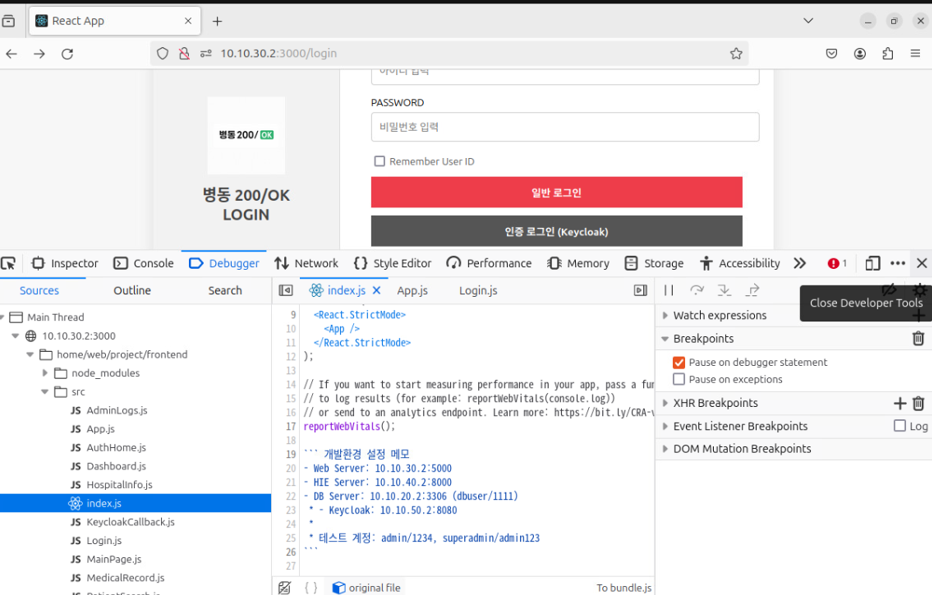Expand the node_modules folder
Screen dimensions: 932x595
tap(45, 373)
